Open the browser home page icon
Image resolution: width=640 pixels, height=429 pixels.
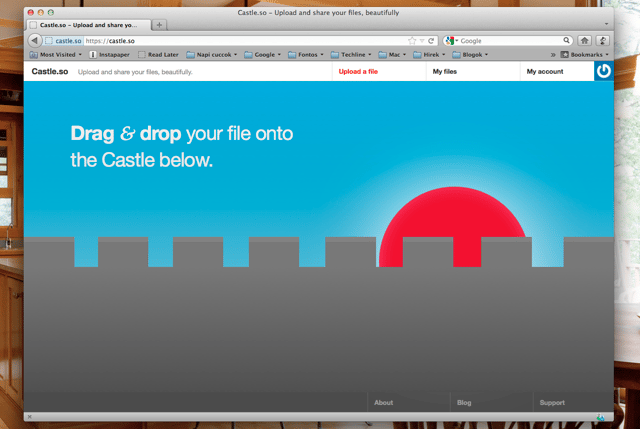[584, 40]
